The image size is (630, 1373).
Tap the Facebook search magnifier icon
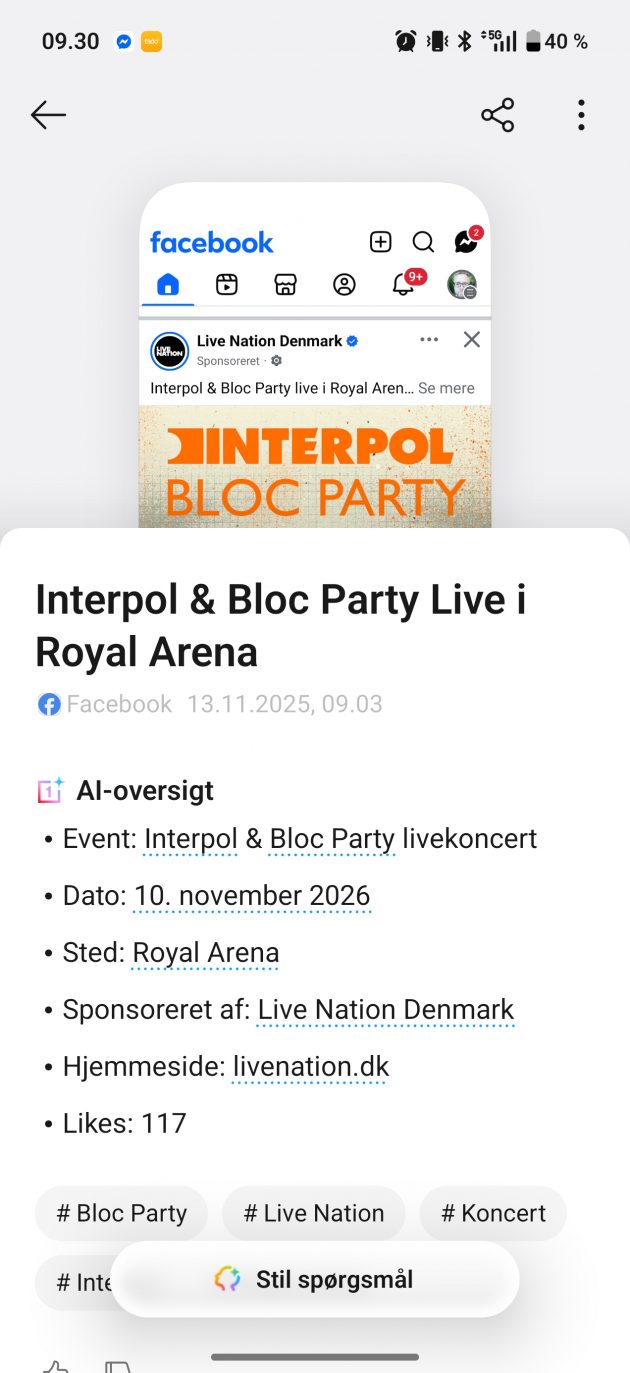point(423,242)
